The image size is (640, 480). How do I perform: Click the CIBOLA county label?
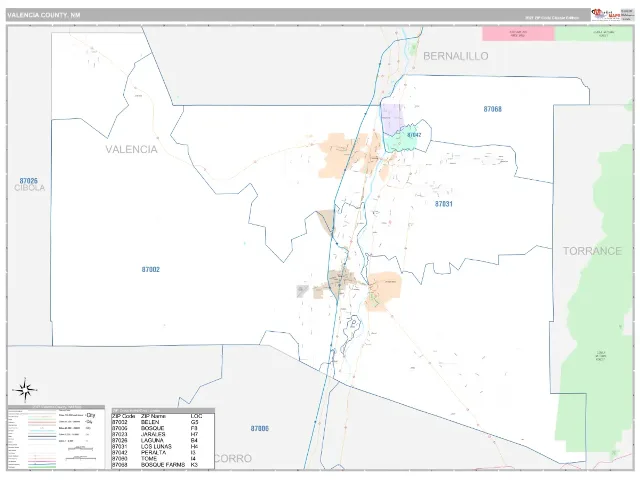click(x=30, y=188)
